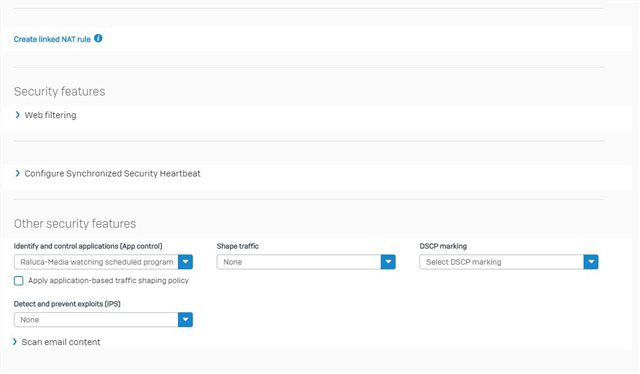Click the chevron icon next to Scan email content
The height and width of the screenshot is (374, 640).
tap(15, 342)
